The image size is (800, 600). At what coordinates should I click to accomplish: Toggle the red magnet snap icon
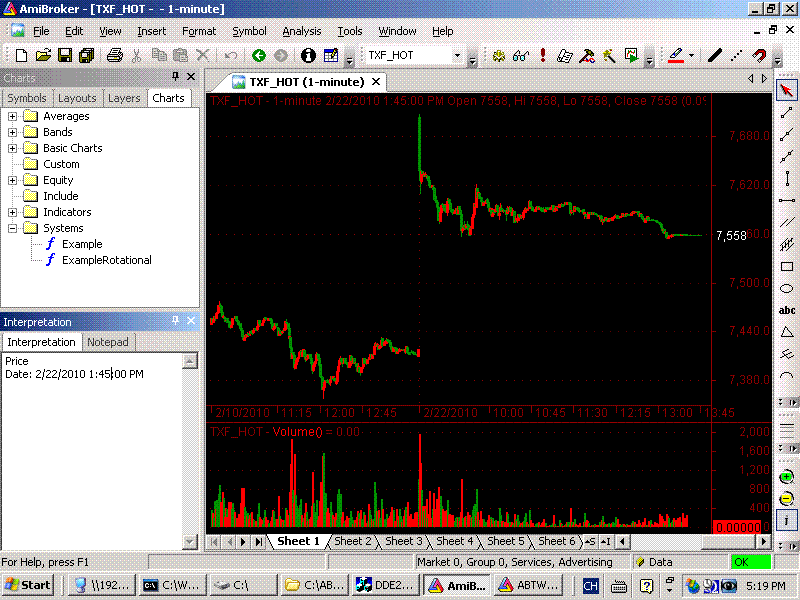coord(759,55)
